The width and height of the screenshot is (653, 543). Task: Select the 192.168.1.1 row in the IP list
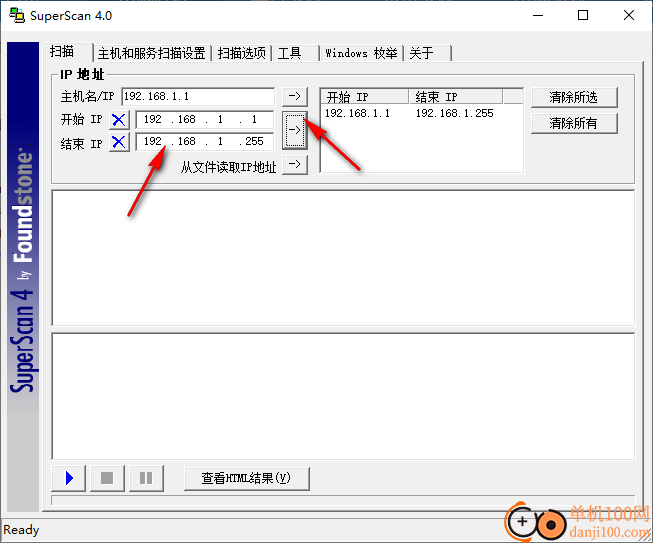421,113
